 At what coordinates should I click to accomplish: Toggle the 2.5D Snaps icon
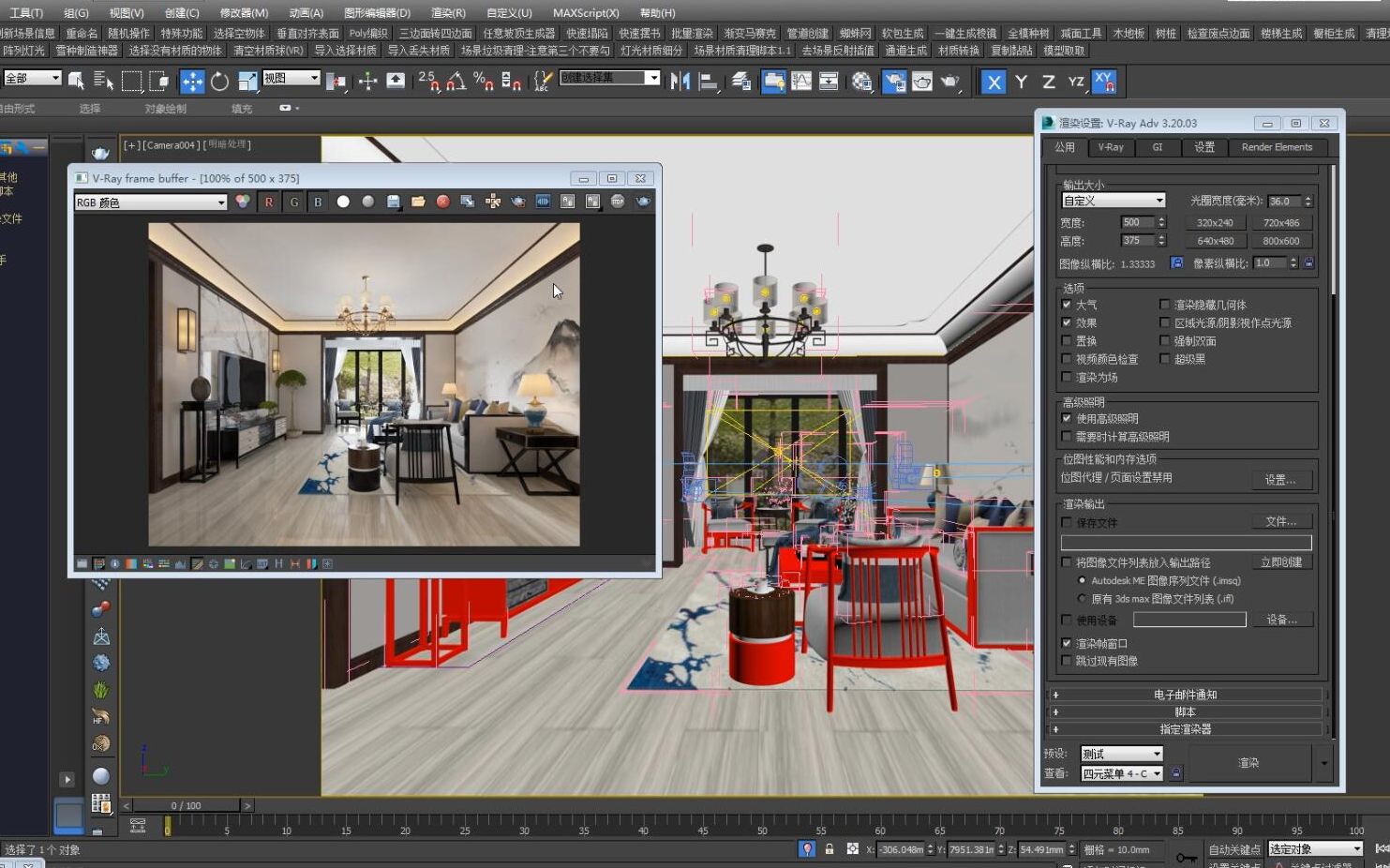click(x=427, y=82)
